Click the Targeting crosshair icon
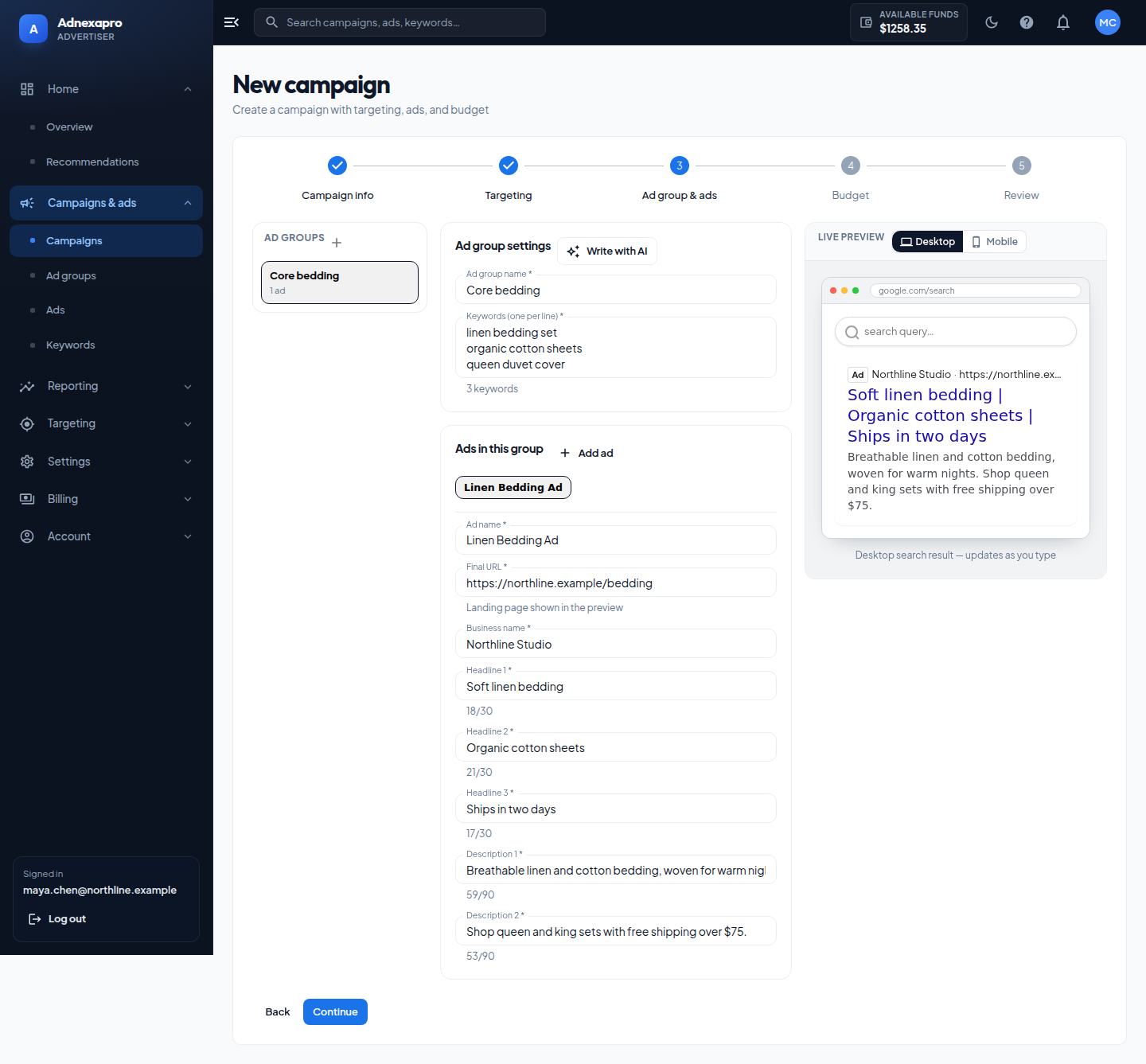 click(27, 423)
